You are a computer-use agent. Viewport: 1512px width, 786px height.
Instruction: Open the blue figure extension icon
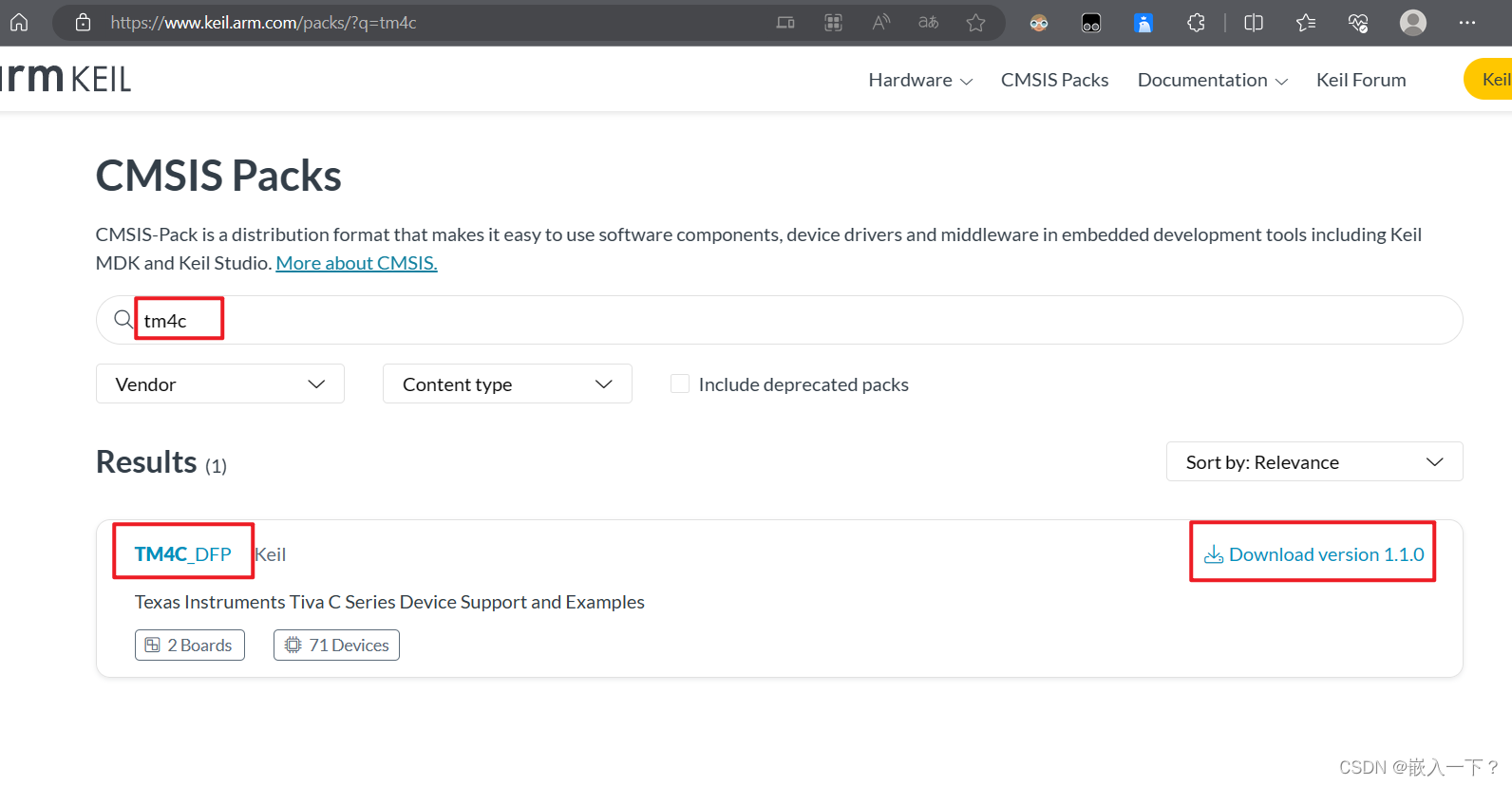[1143, 23]
